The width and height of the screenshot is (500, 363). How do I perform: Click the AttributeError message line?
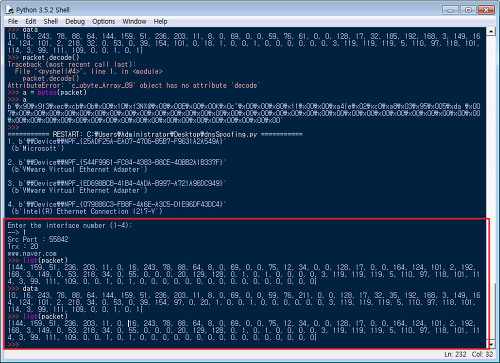134,85
